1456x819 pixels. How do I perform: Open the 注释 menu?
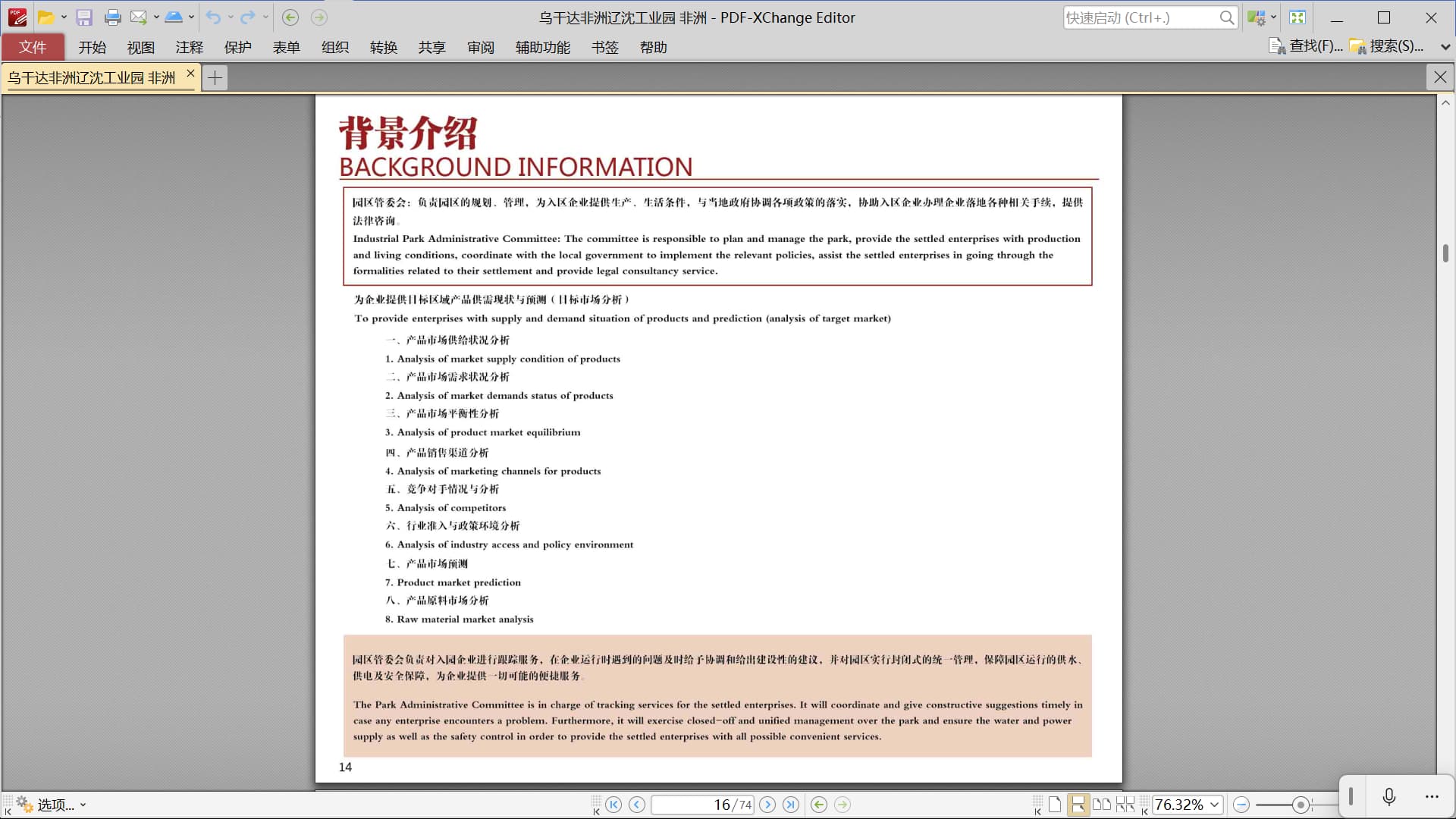(x=189, y=47)
